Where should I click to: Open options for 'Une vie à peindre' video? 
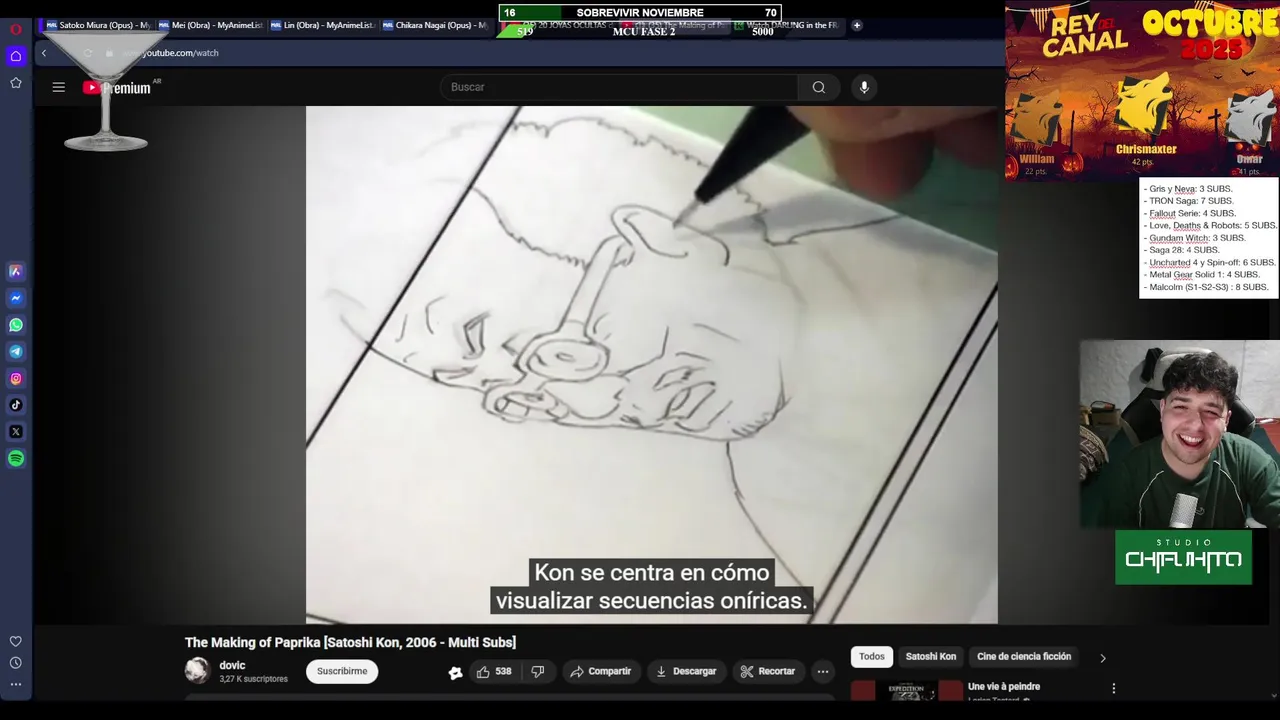click(x=1113, y=688)
